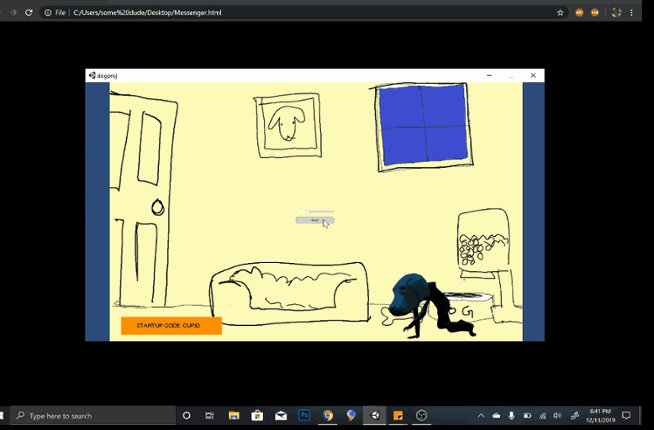The height and width of the screenshot is (430, 654).
Task: Bookmark this page with the star icon
Action: tap(560, 12)
